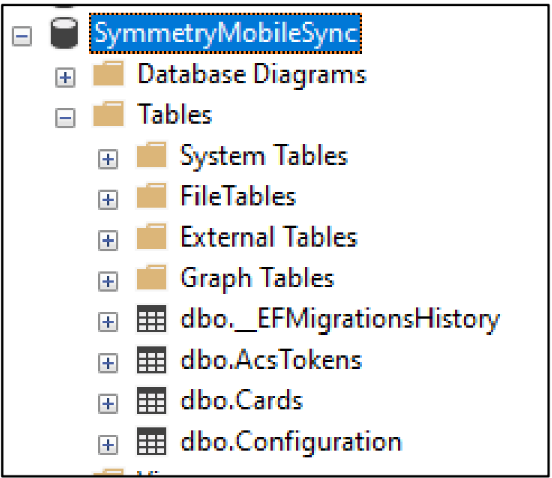Click the dbo.AcsTokens table grid icon
Screen dimensions: 552x478
151,359
